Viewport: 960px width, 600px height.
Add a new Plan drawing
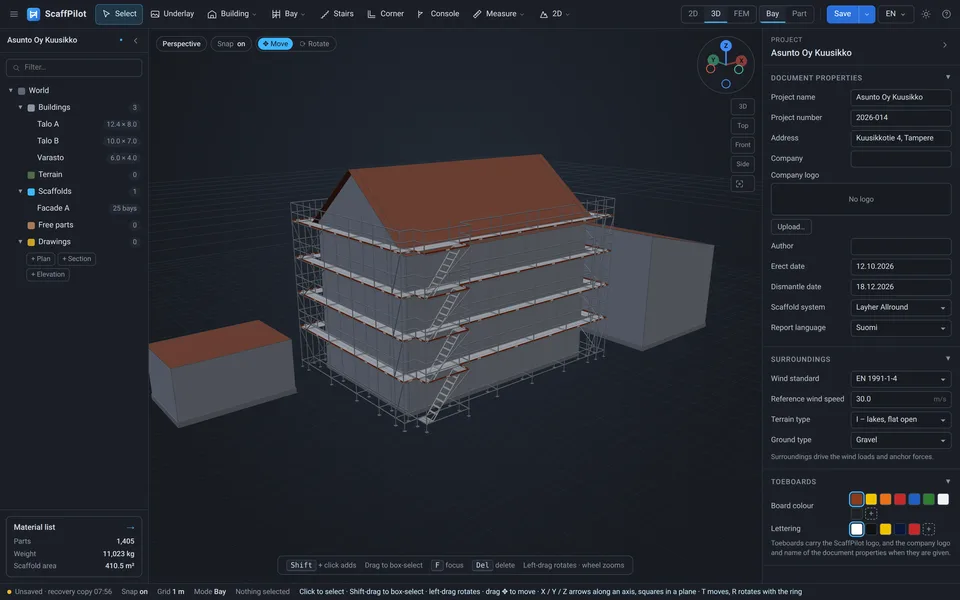tap(40, 259)
